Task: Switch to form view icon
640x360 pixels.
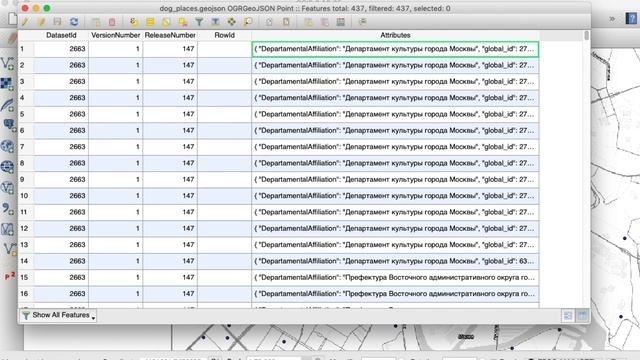Action: click(568, 316)
